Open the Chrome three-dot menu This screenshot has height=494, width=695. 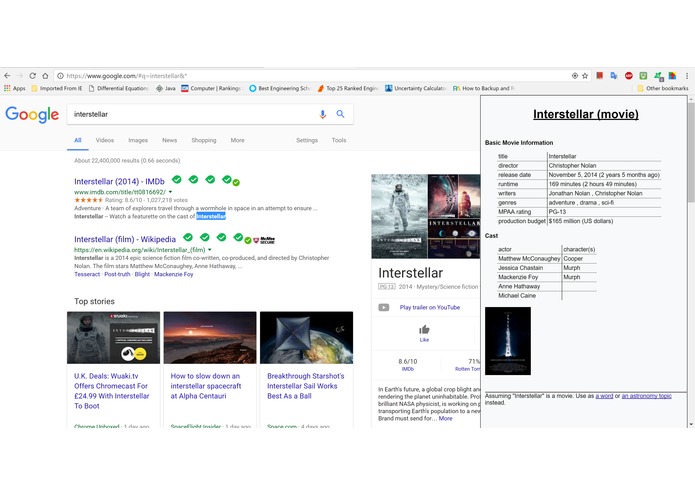point(687,76)
